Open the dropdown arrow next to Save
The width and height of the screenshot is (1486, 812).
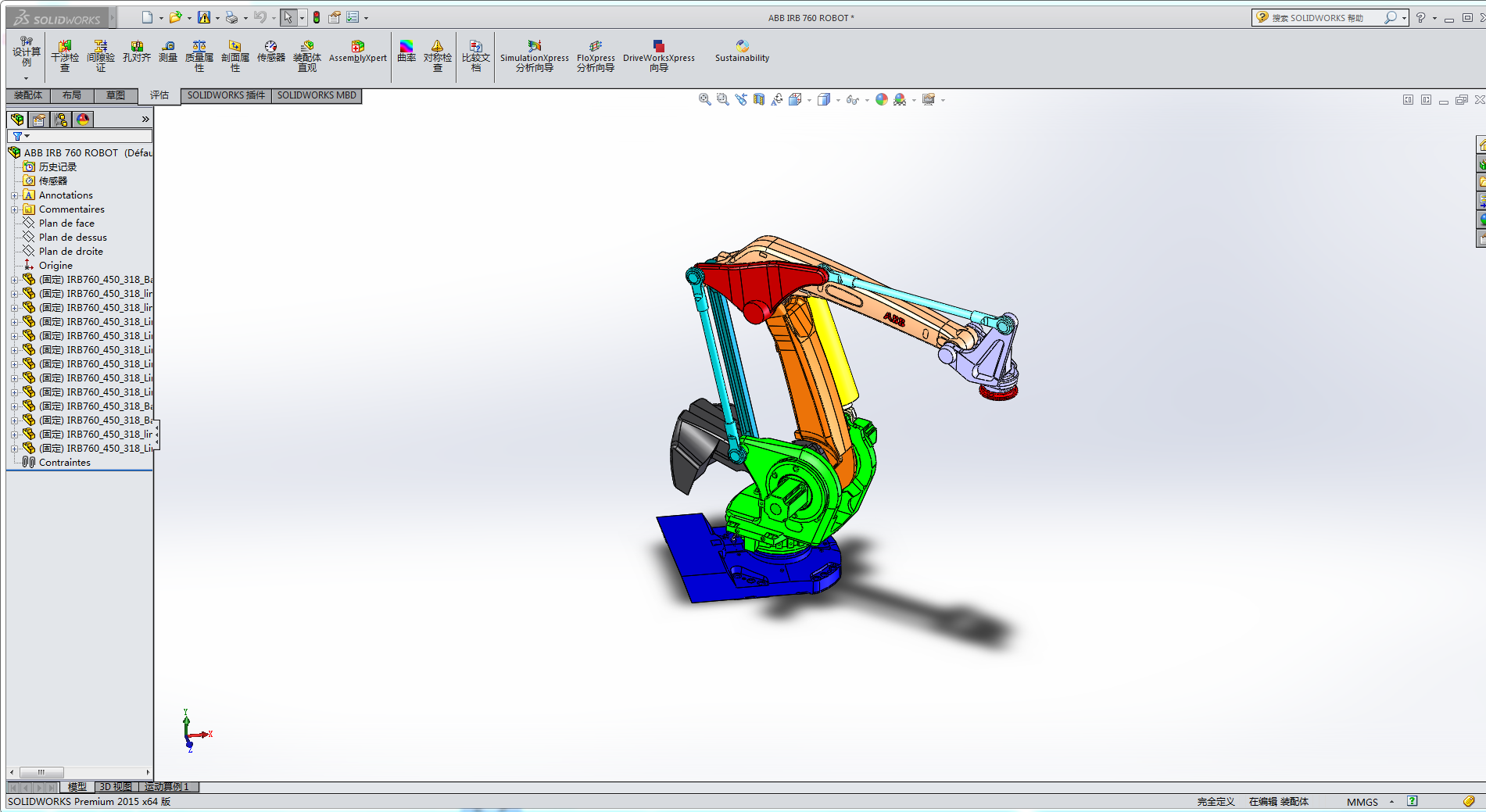(x=217, y=18)
